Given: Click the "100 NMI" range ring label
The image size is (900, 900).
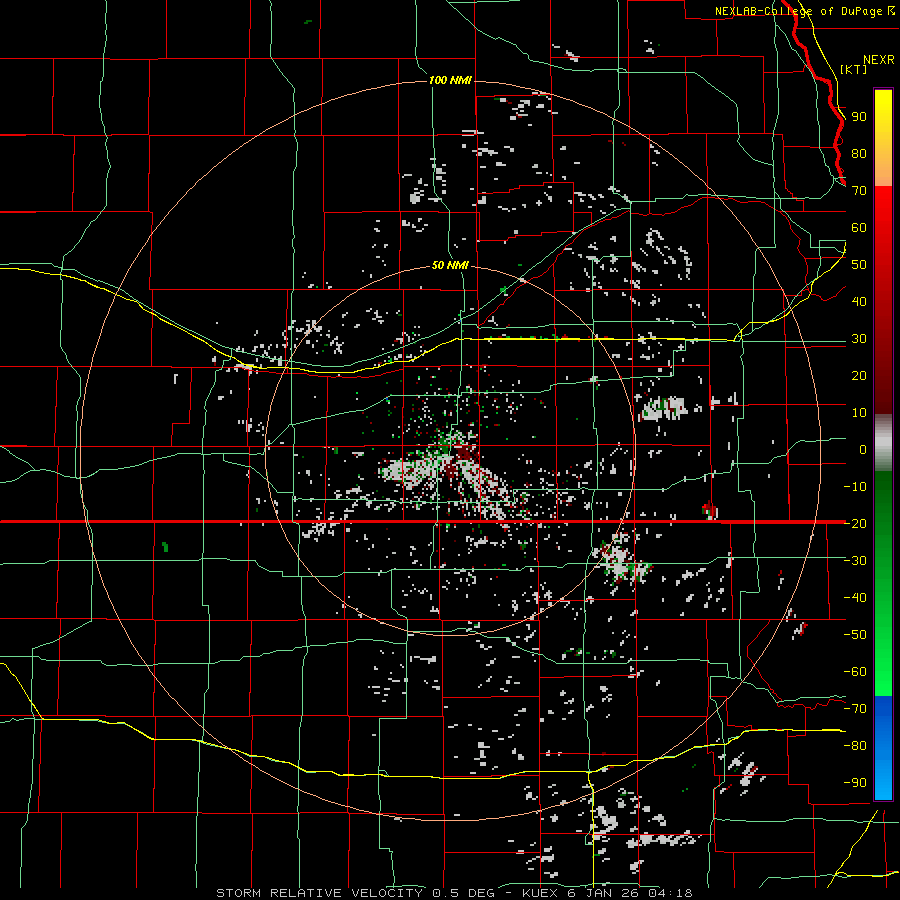Looking at the screenshot, I should 450,80.
